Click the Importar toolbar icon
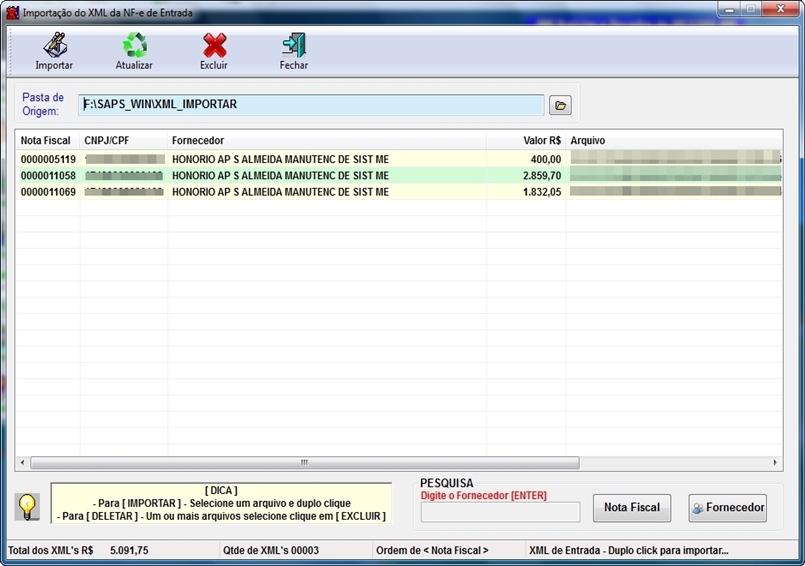The height and width of the screenshot is (566, 805). coord(54,46)
